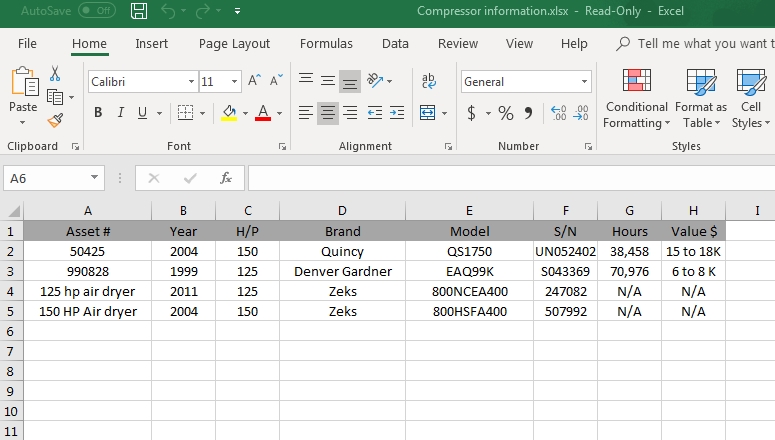775x440 pixels.
Task: Apply the Comma Style icon
Action: click(528, 113)
